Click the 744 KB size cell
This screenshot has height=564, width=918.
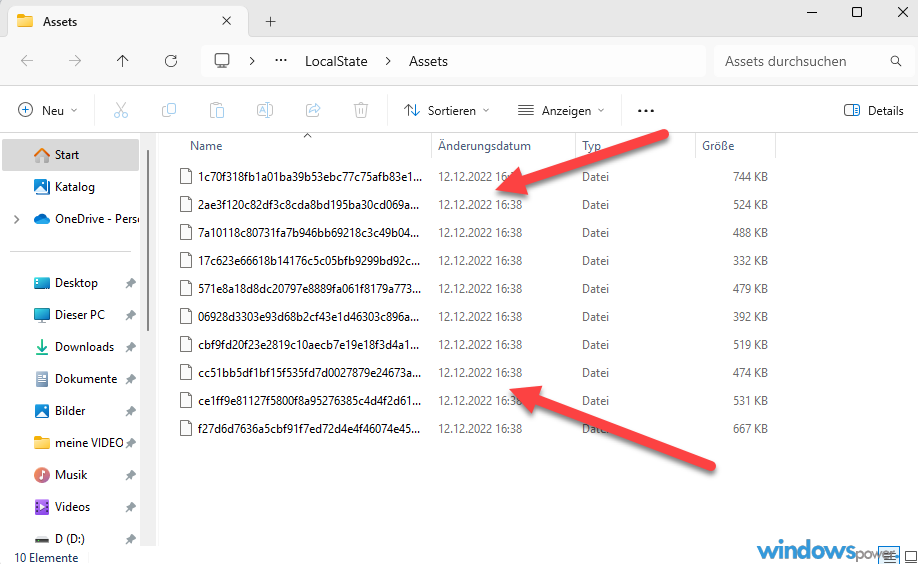[750, 177]
